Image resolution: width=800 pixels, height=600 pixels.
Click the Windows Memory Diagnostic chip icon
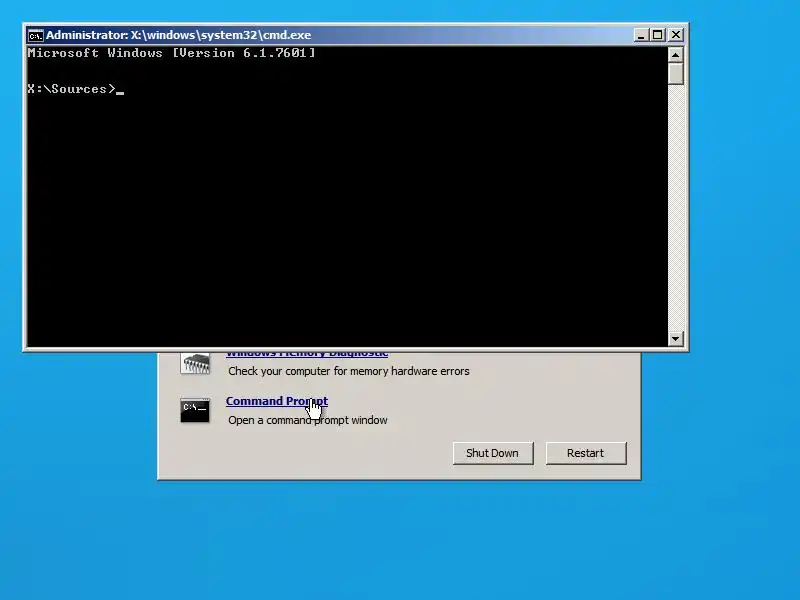(195, 363)
